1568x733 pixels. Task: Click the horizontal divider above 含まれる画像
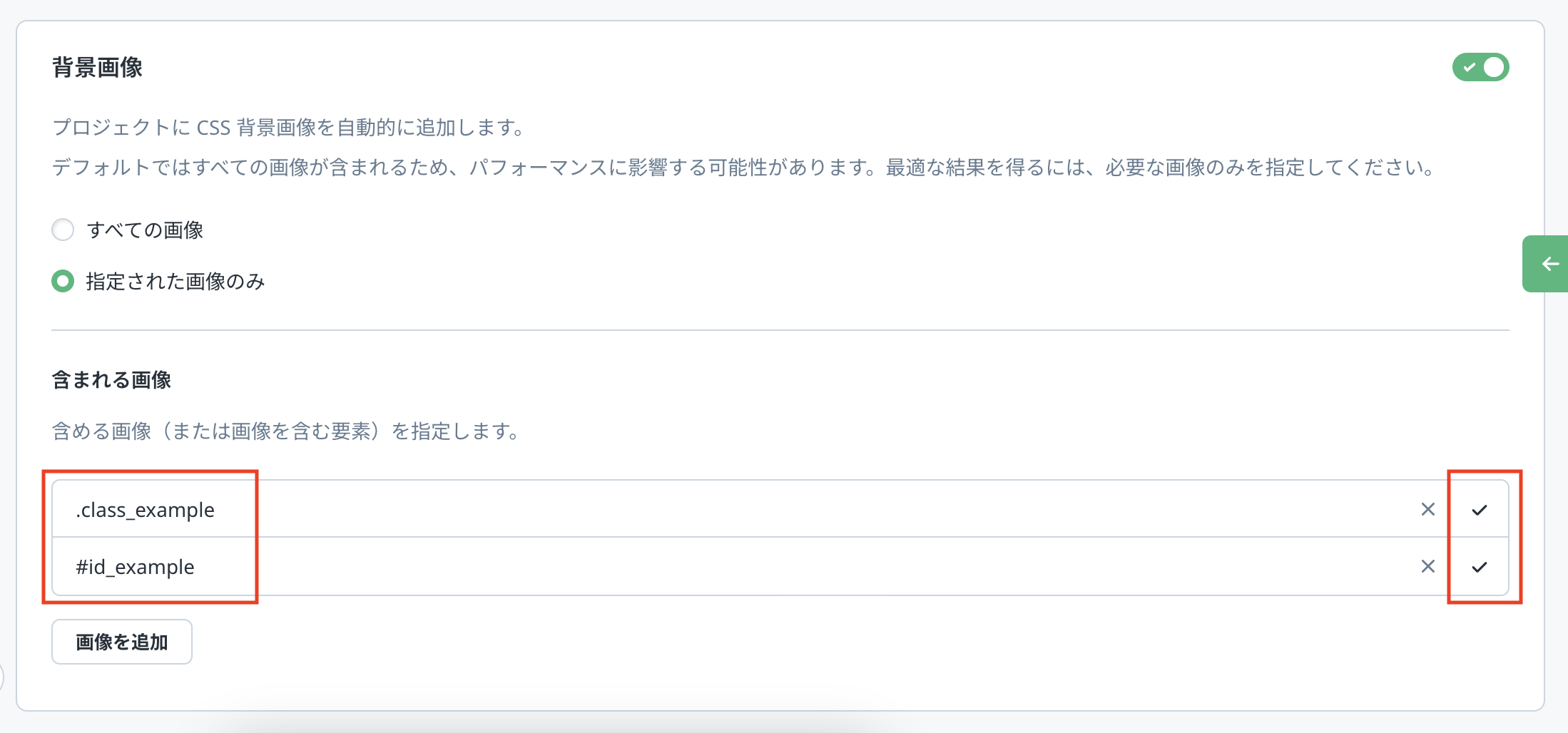click(x=780, y=330)
